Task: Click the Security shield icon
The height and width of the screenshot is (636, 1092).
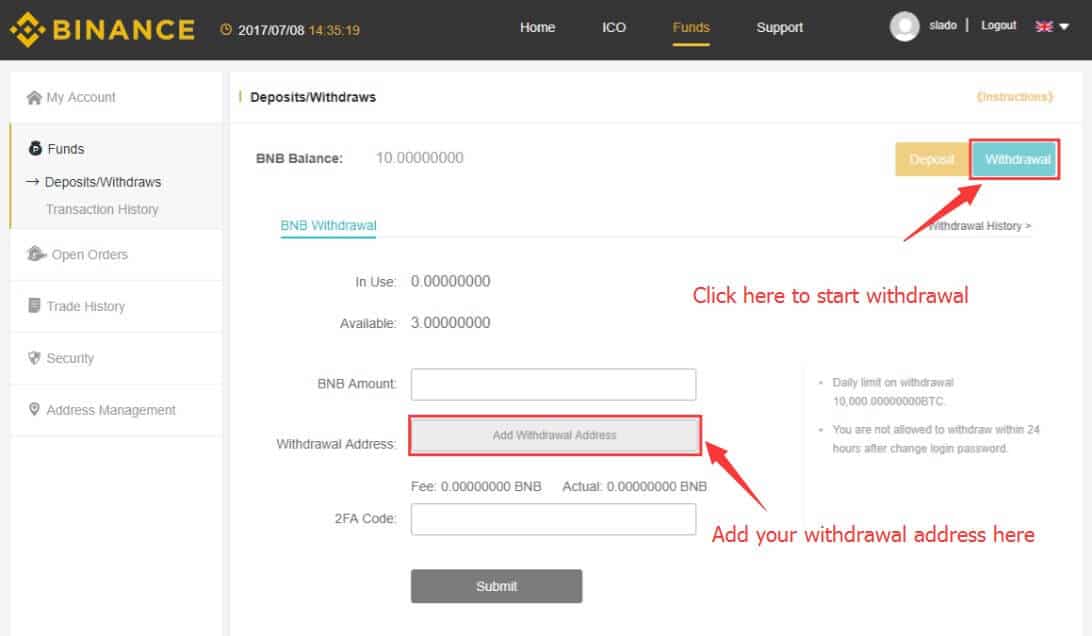Action: pos(33,357)
